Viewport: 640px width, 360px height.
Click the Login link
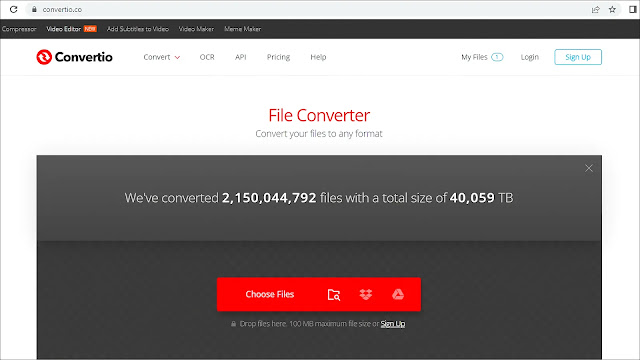click(529, 57)
